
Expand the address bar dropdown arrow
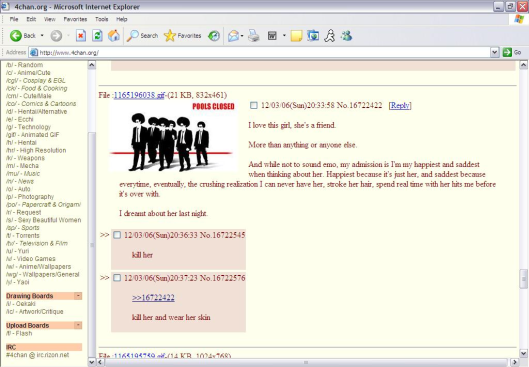coord(495,52)
